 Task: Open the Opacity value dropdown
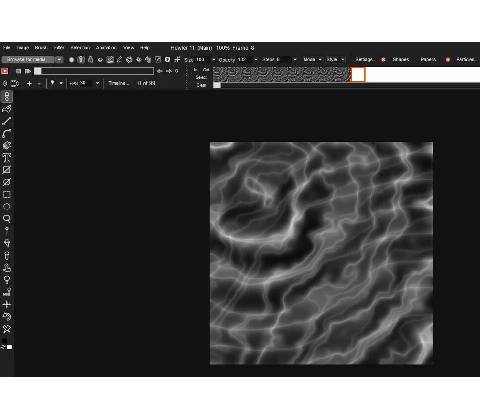(256, 60)
